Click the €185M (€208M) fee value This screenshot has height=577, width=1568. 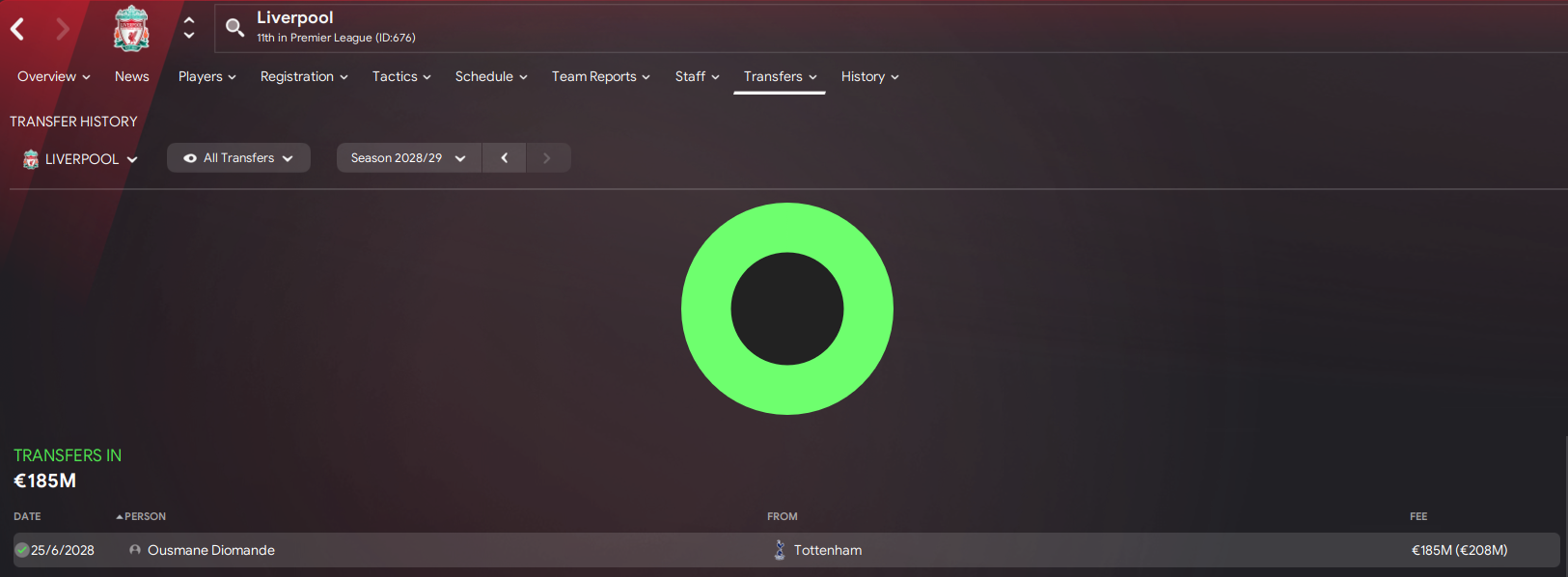coord(1459,550)
